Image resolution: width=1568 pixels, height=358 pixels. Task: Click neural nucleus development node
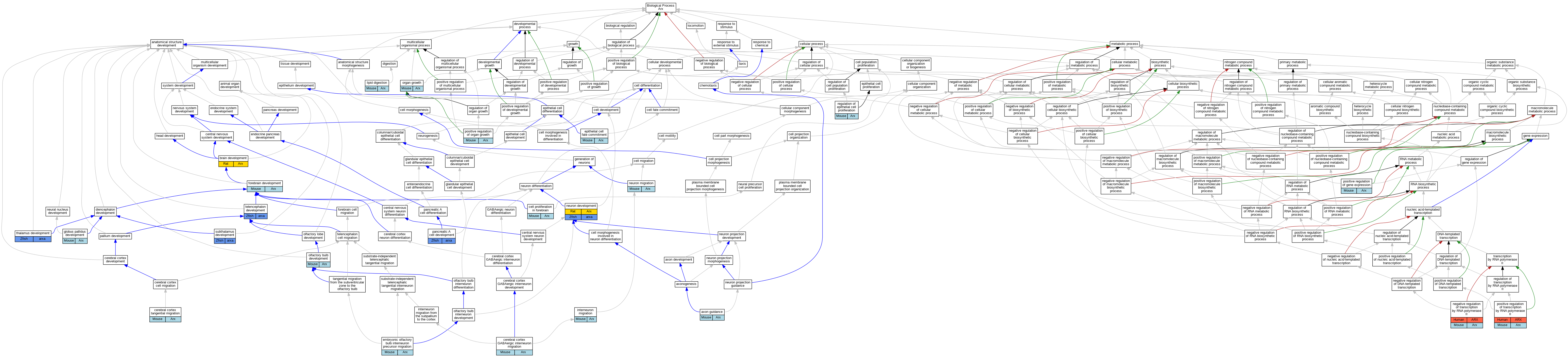click(58, 211)
